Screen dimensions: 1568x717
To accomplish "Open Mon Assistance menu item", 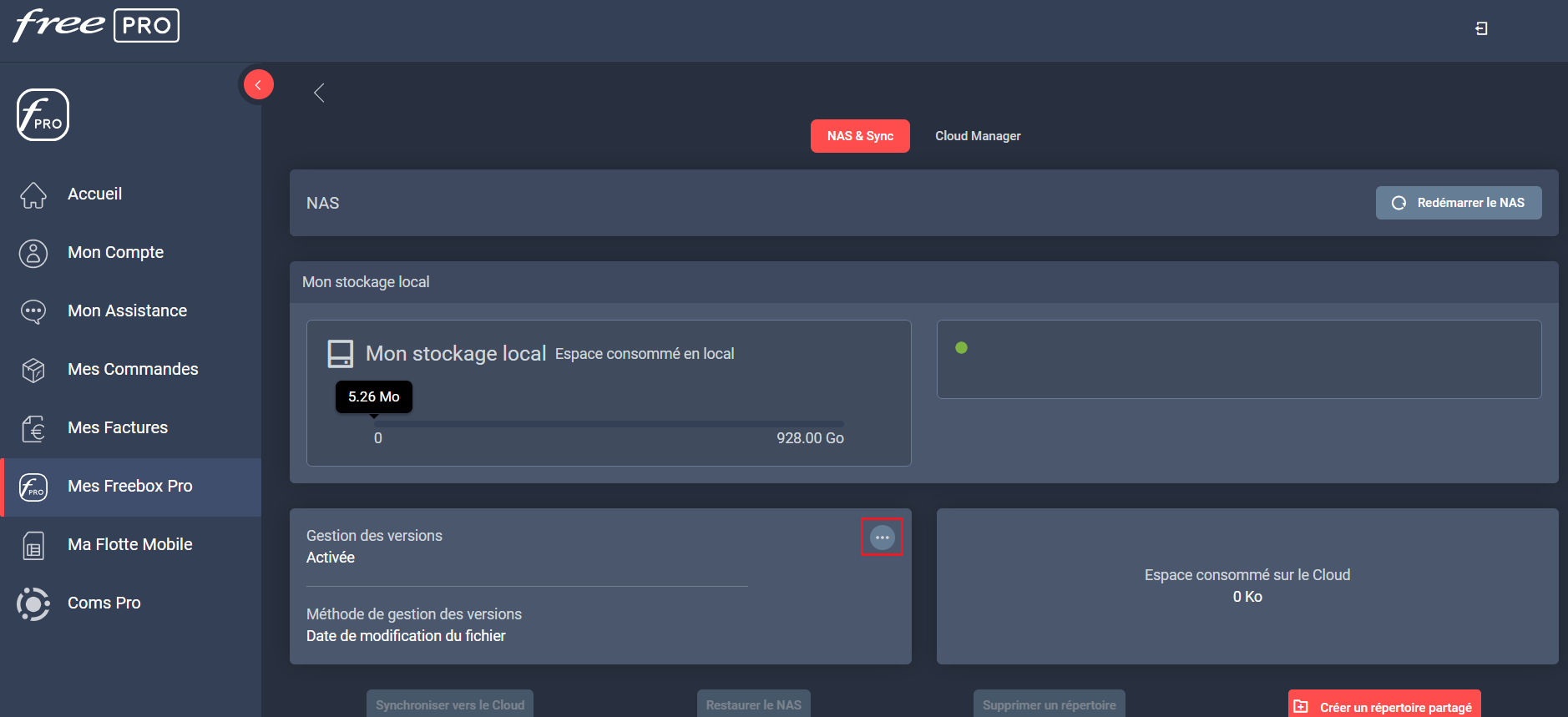I will pos(130,311).
